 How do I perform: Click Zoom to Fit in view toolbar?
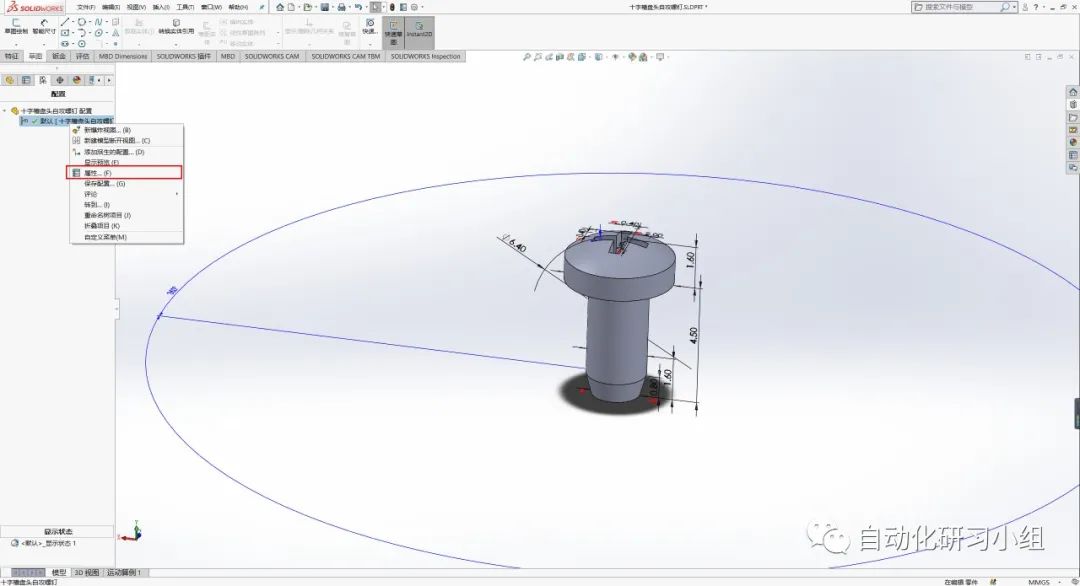pos(527,57)
